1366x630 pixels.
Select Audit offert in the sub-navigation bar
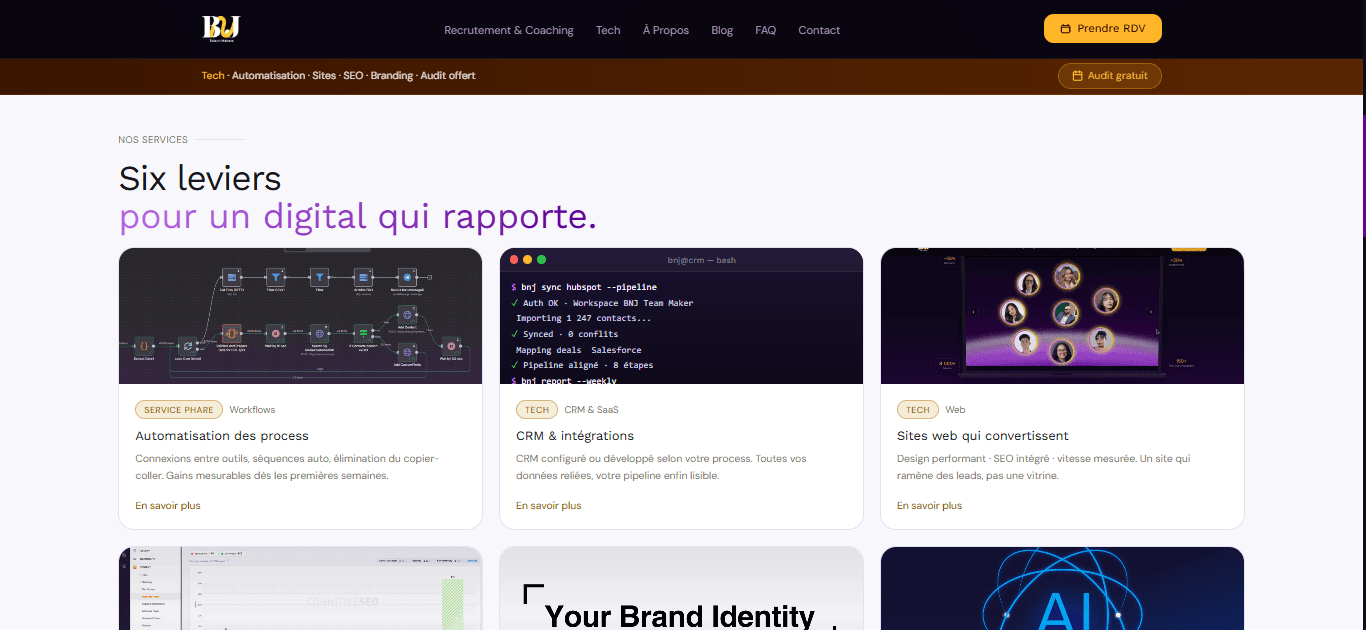[448, 76]
